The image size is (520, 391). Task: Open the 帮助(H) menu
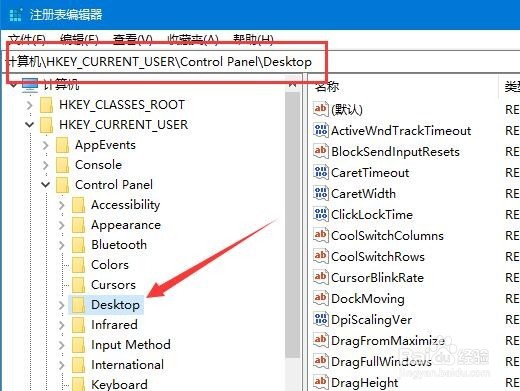tap(253, 39)
